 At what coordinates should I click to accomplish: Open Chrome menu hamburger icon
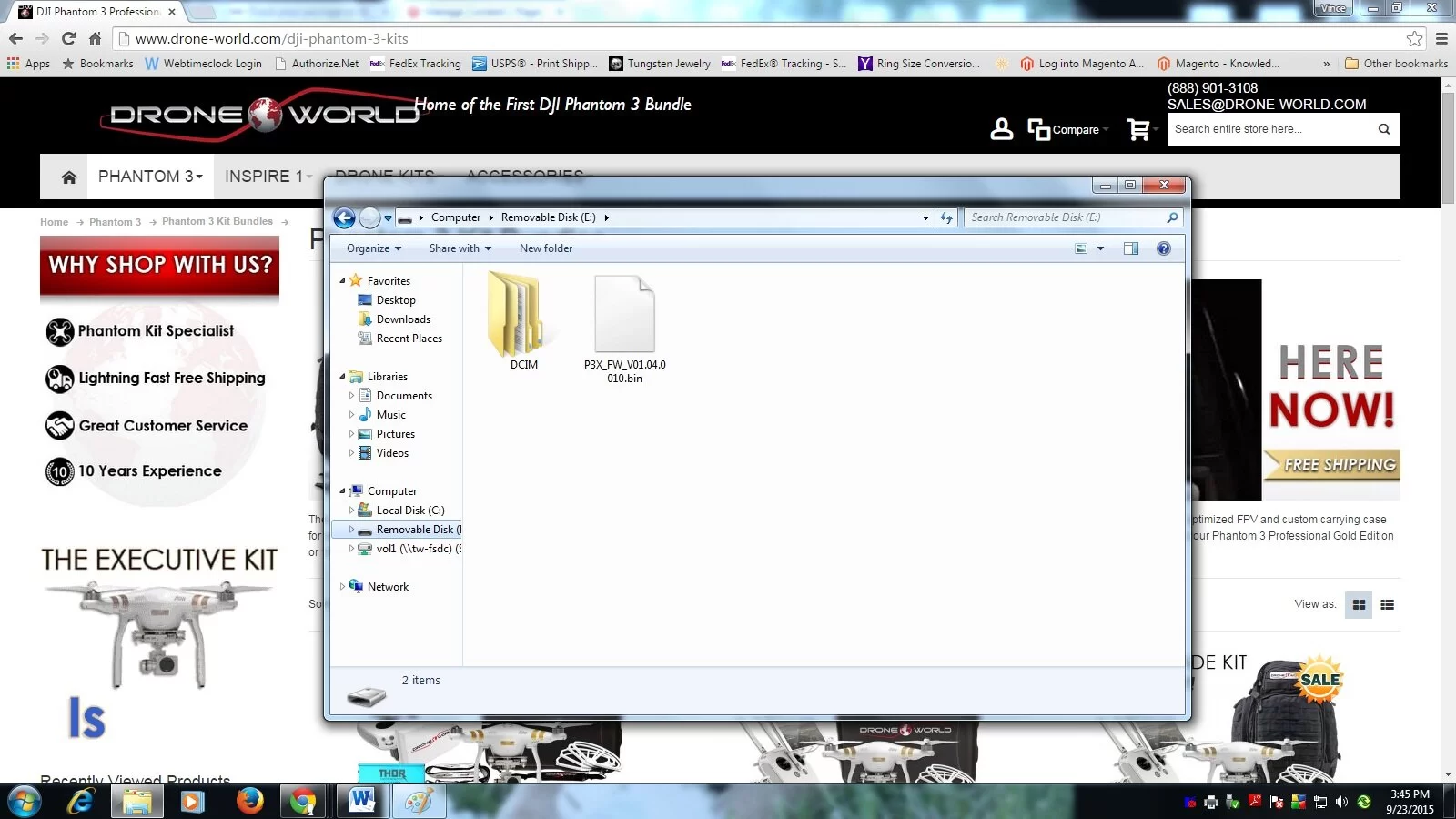pyautogui.click(x=1441, y=38)
